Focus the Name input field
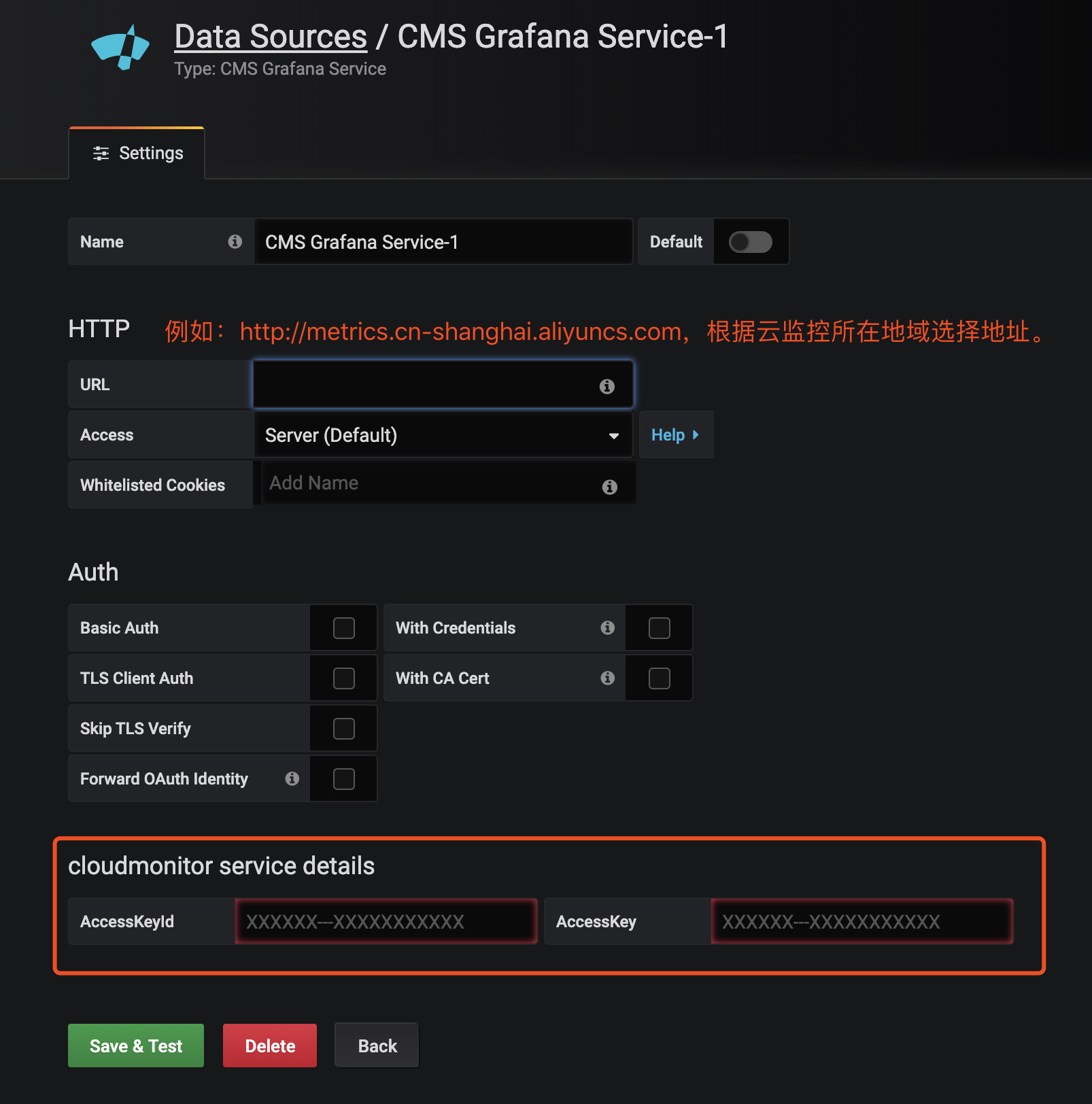Viewport: 1092px width, 1104px height. [443, 241]
